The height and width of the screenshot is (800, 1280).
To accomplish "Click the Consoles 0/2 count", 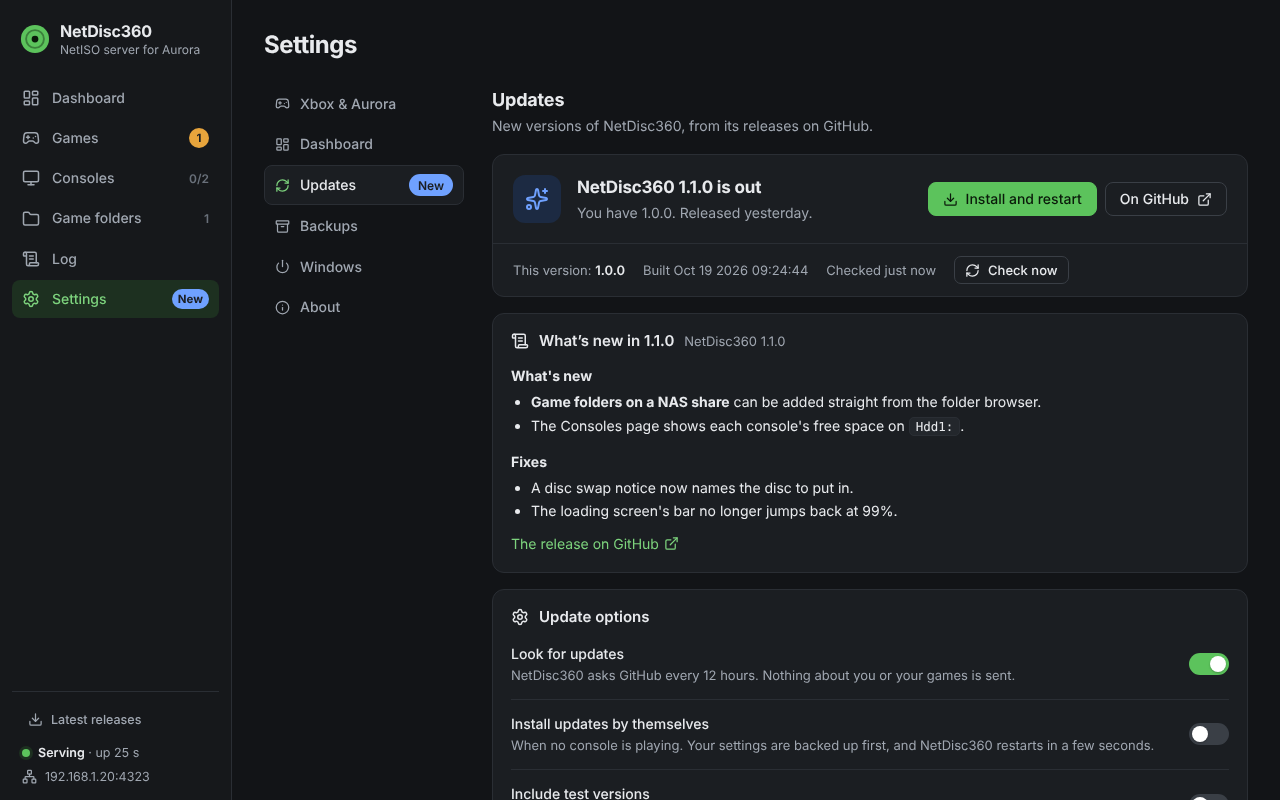I will (199, 178).
